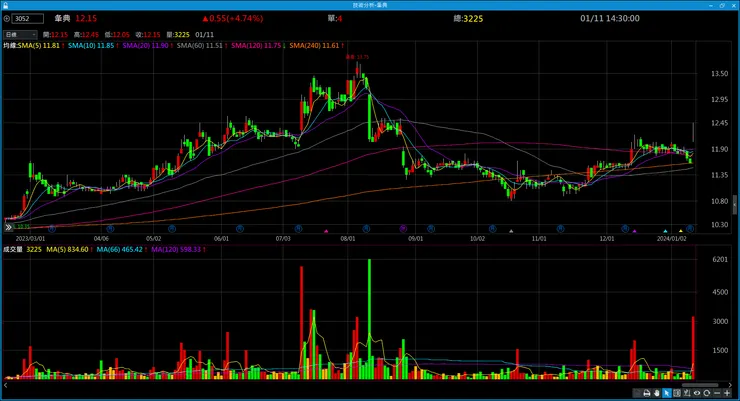Click the circular refresh icon
The width and height of the screenshot is (740, 401).
click(x=706, y=393)
